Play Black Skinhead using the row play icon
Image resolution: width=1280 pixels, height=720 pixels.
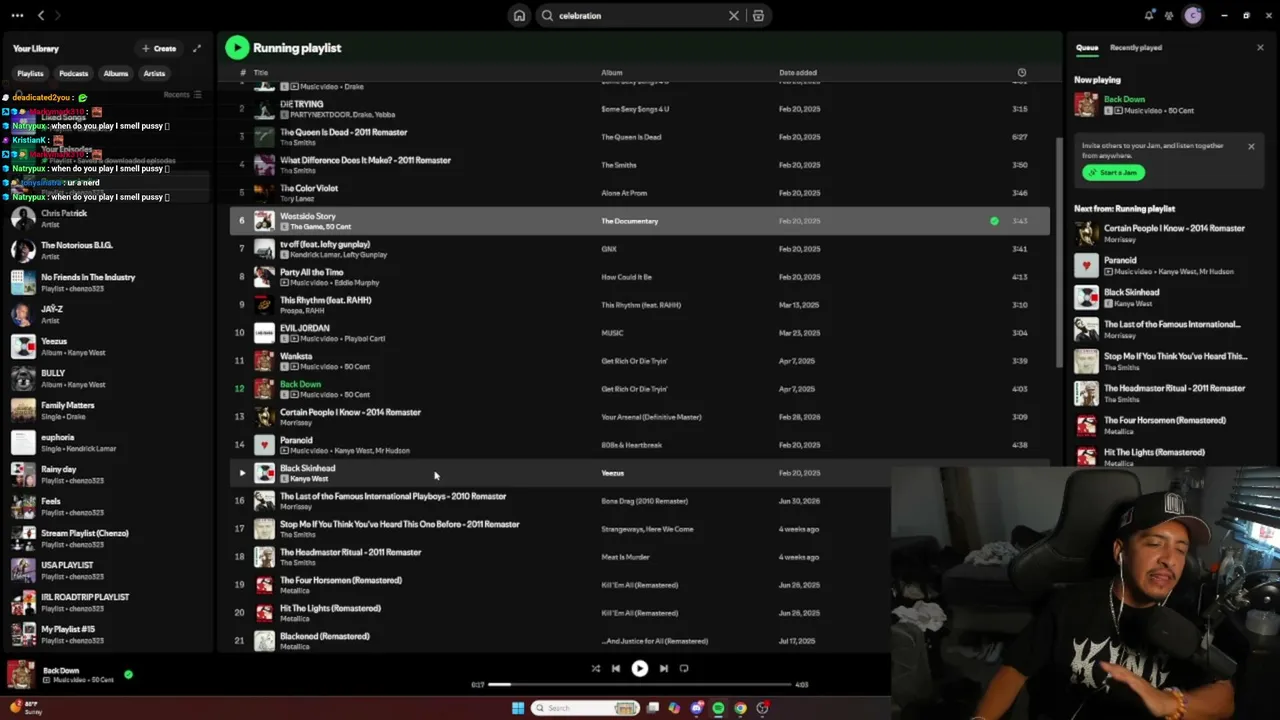241,473
